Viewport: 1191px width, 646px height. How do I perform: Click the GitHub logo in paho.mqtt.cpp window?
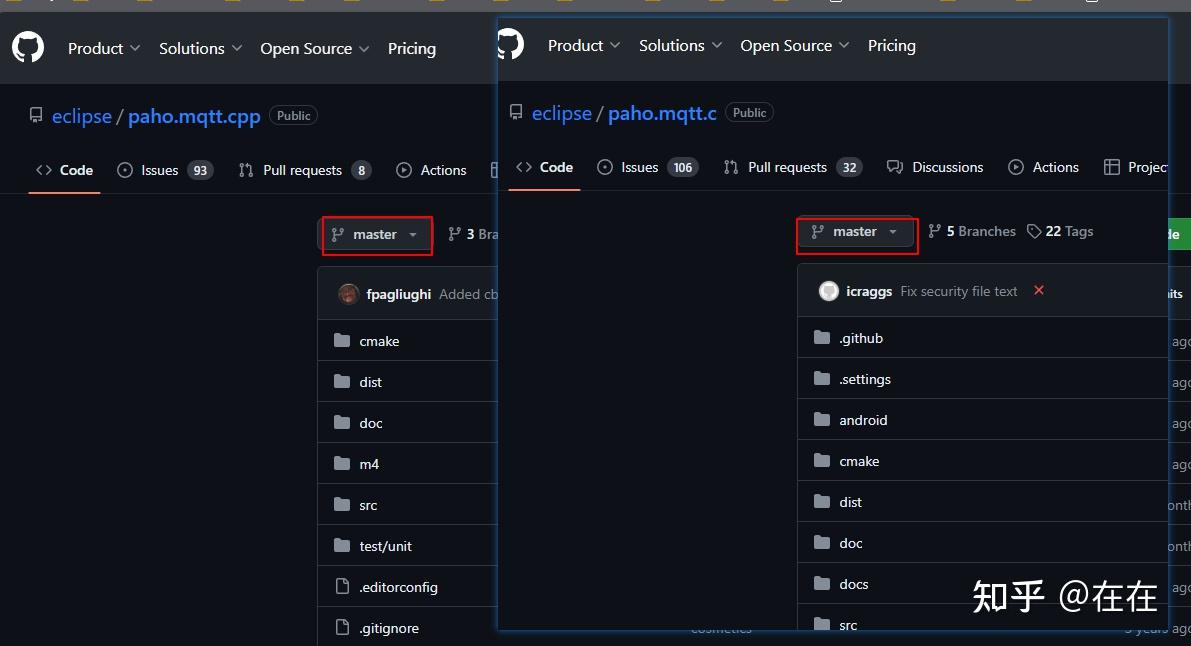click(x=28, y=47)
